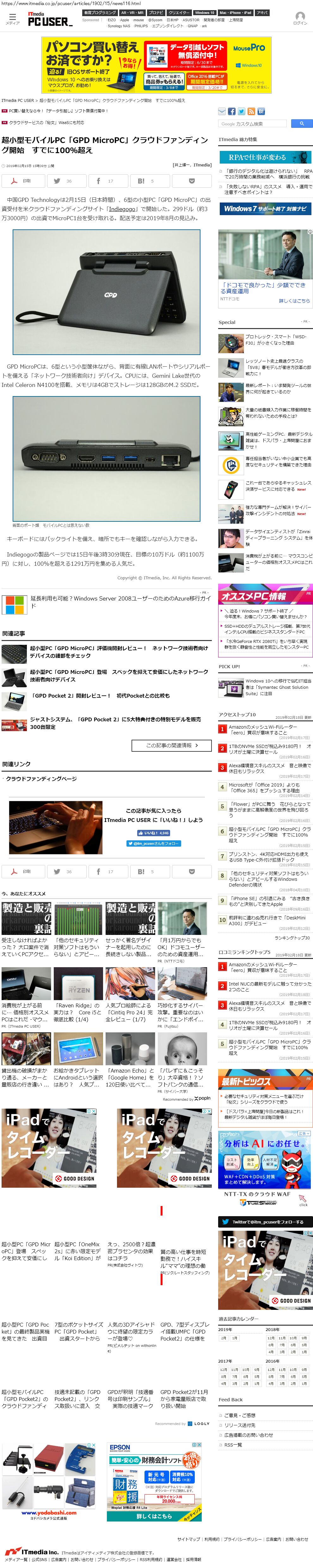Open the Windows 10 nav tab
This screenshot has width=313, height=1568.
[204, 13]
